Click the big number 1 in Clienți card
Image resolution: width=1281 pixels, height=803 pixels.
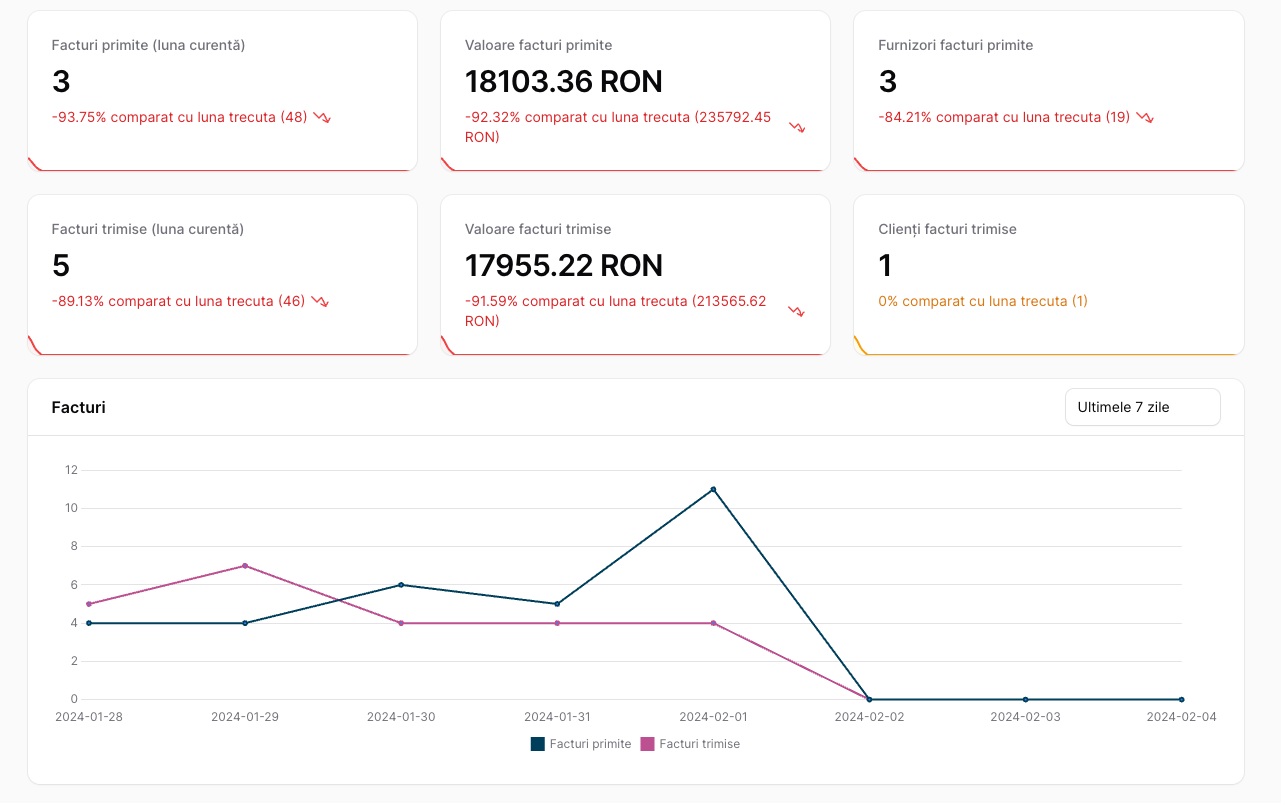pos(885,265)
